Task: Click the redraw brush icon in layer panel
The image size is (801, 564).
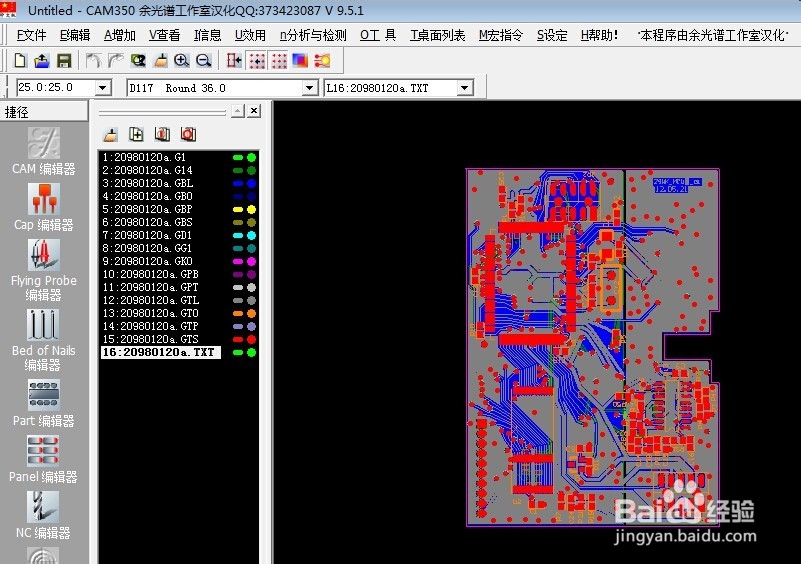Action: (x=111, y=134)
